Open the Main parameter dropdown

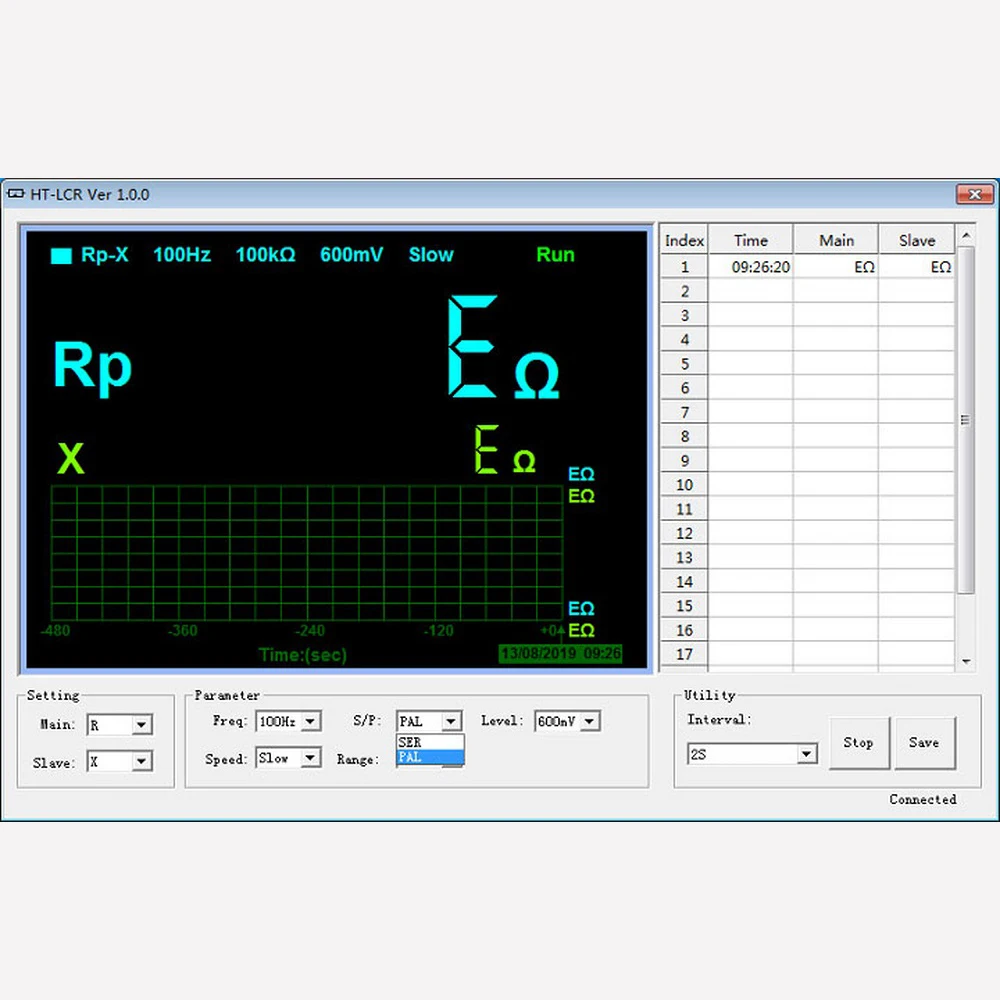click(x=142, y=724)
